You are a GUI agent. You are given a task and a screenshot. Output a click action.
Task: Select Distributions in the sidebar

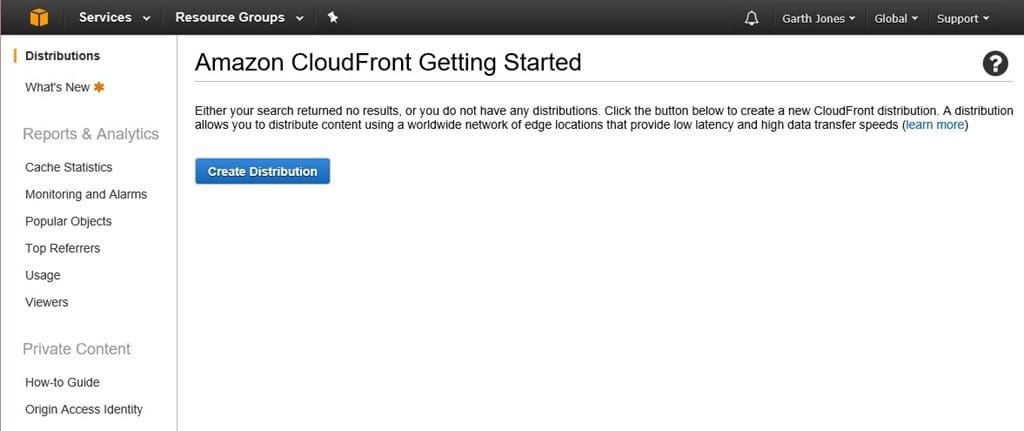click(63, 56)
